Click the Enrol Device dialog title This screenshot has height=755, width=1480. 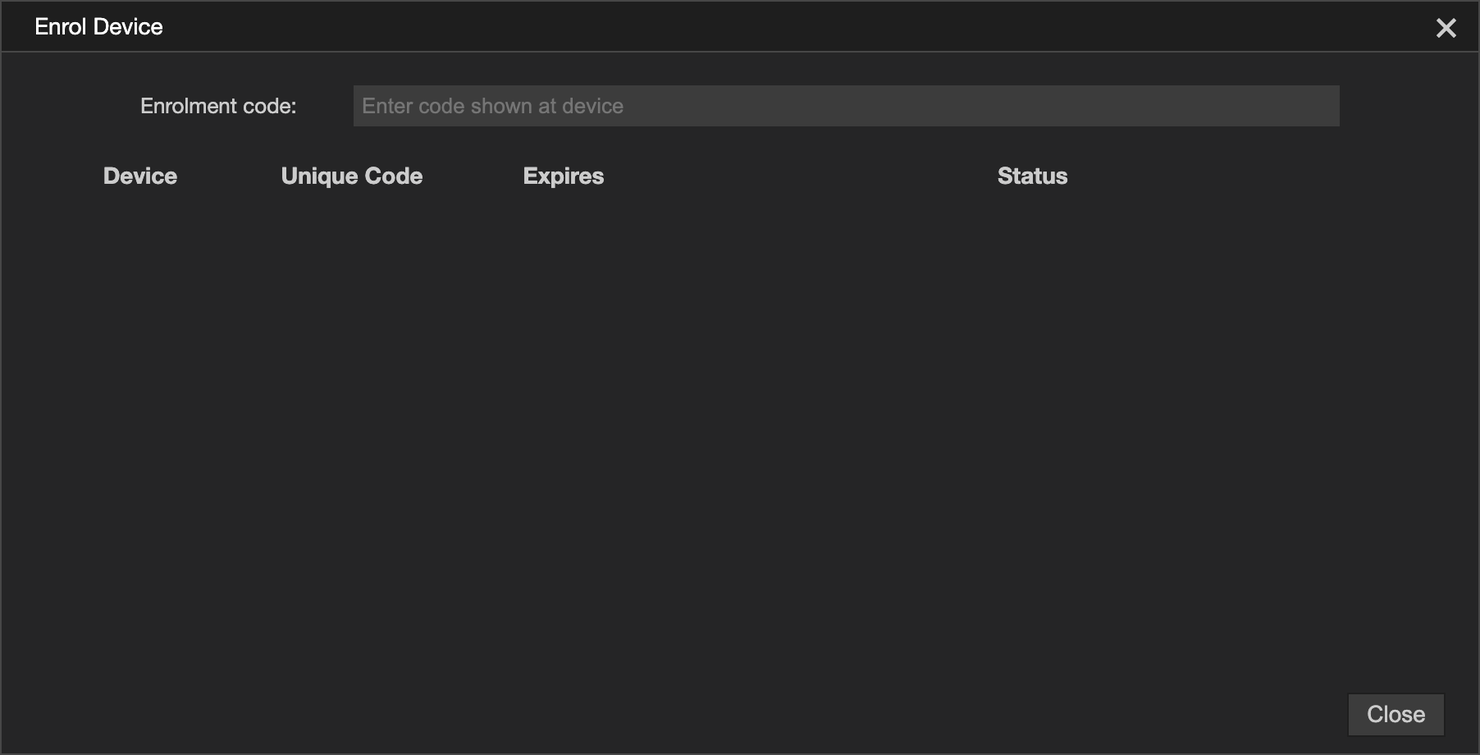pos(99,27)
